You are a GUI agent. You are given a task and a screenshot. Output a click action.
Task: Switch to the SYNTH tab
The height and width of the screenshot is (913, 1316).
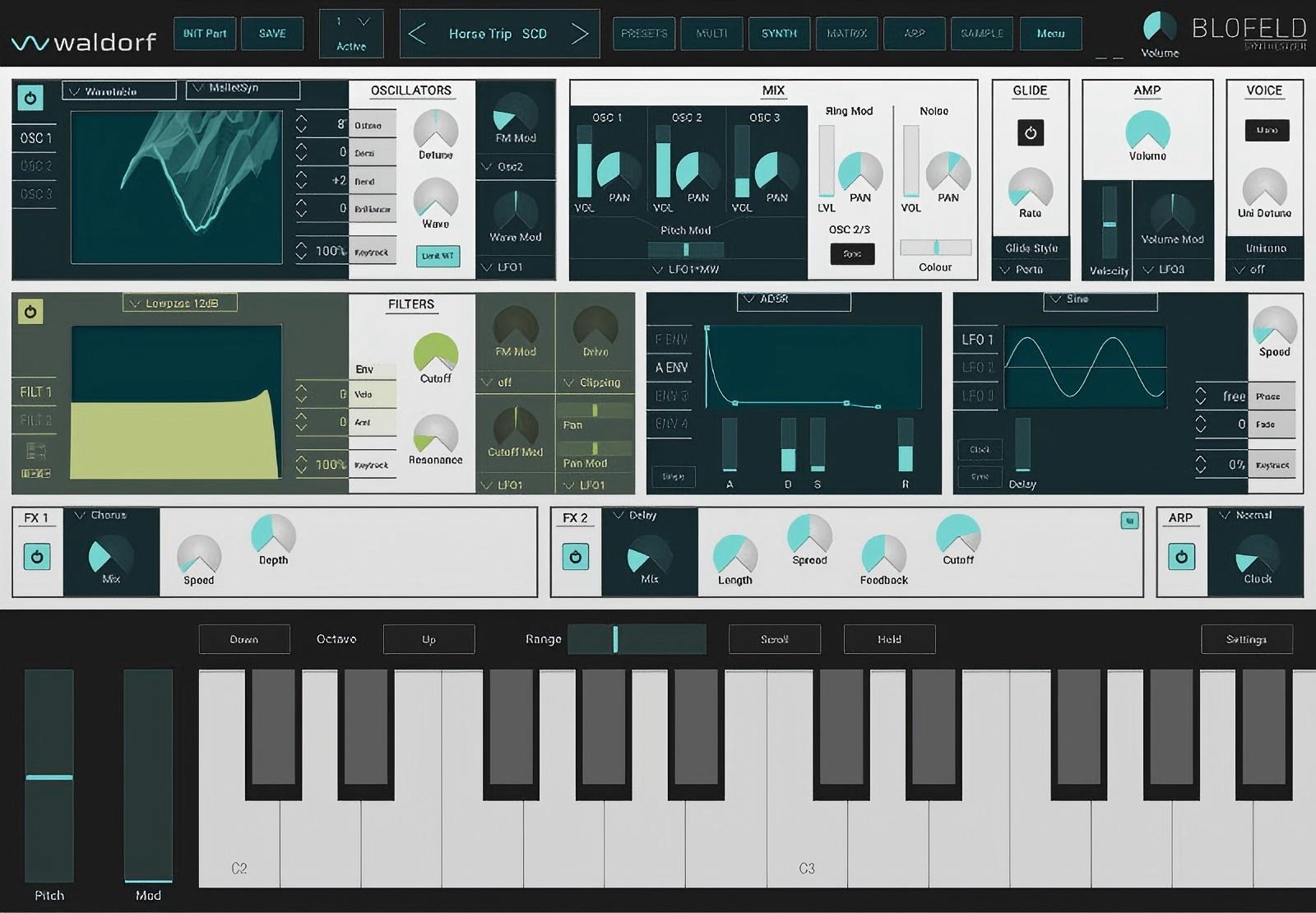tap(779, 34)
